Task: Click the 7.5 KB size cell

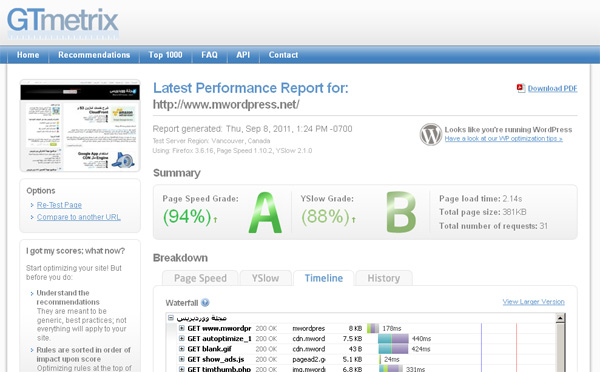Action: [x=352, y=339]
